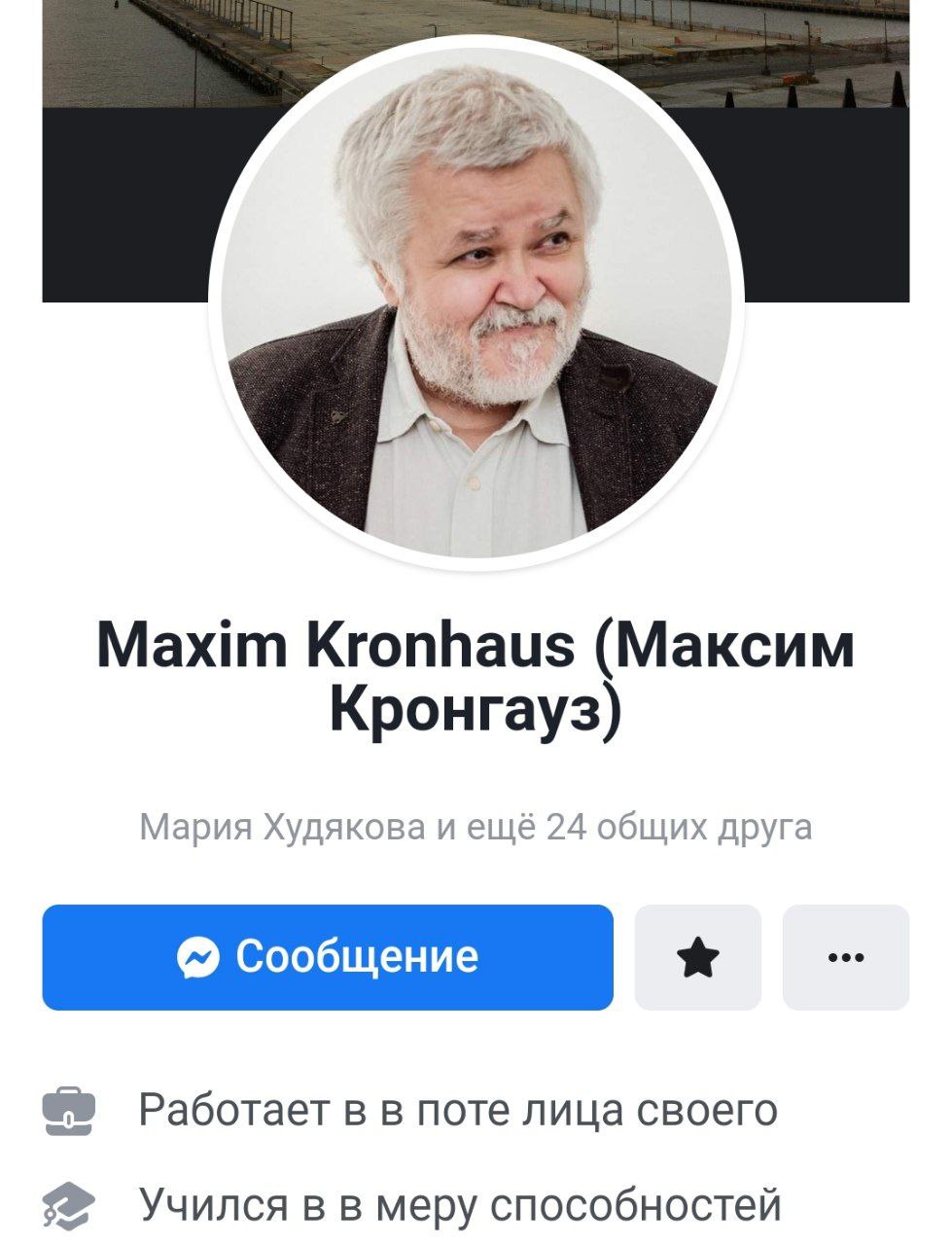Image resolution: width=952 pixels, height=1245 pixels.
Task: Open mutual friend Мария Худякова
Action: (x=282, y=827)
